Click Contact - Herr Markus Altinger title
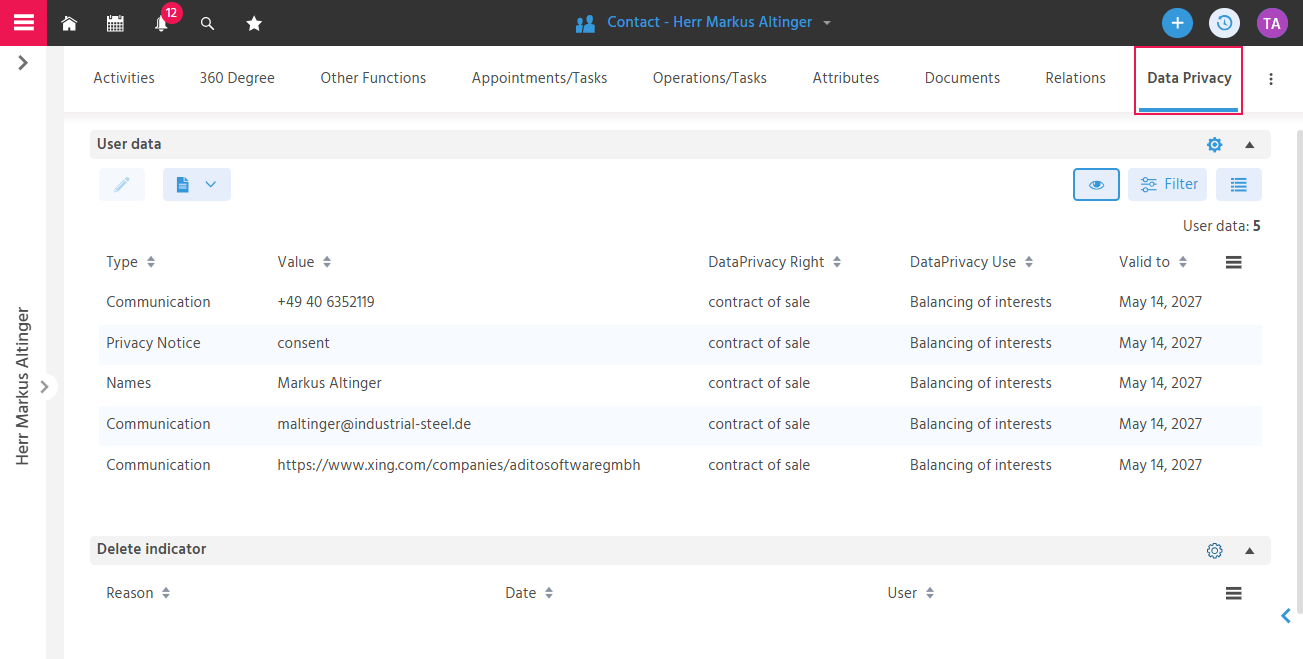This screenshot has height=659, width=1303. [709, 22]
